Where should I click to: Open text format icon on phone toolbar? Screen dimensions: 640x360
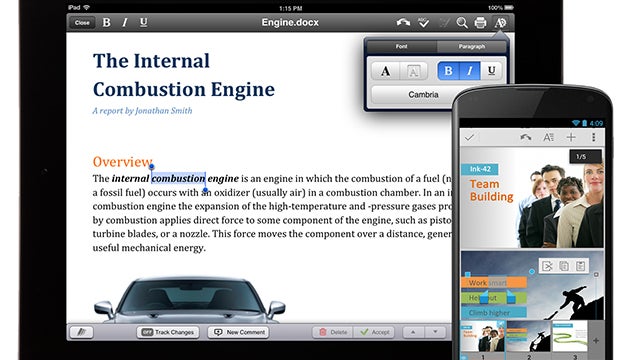tap(548, 138)
